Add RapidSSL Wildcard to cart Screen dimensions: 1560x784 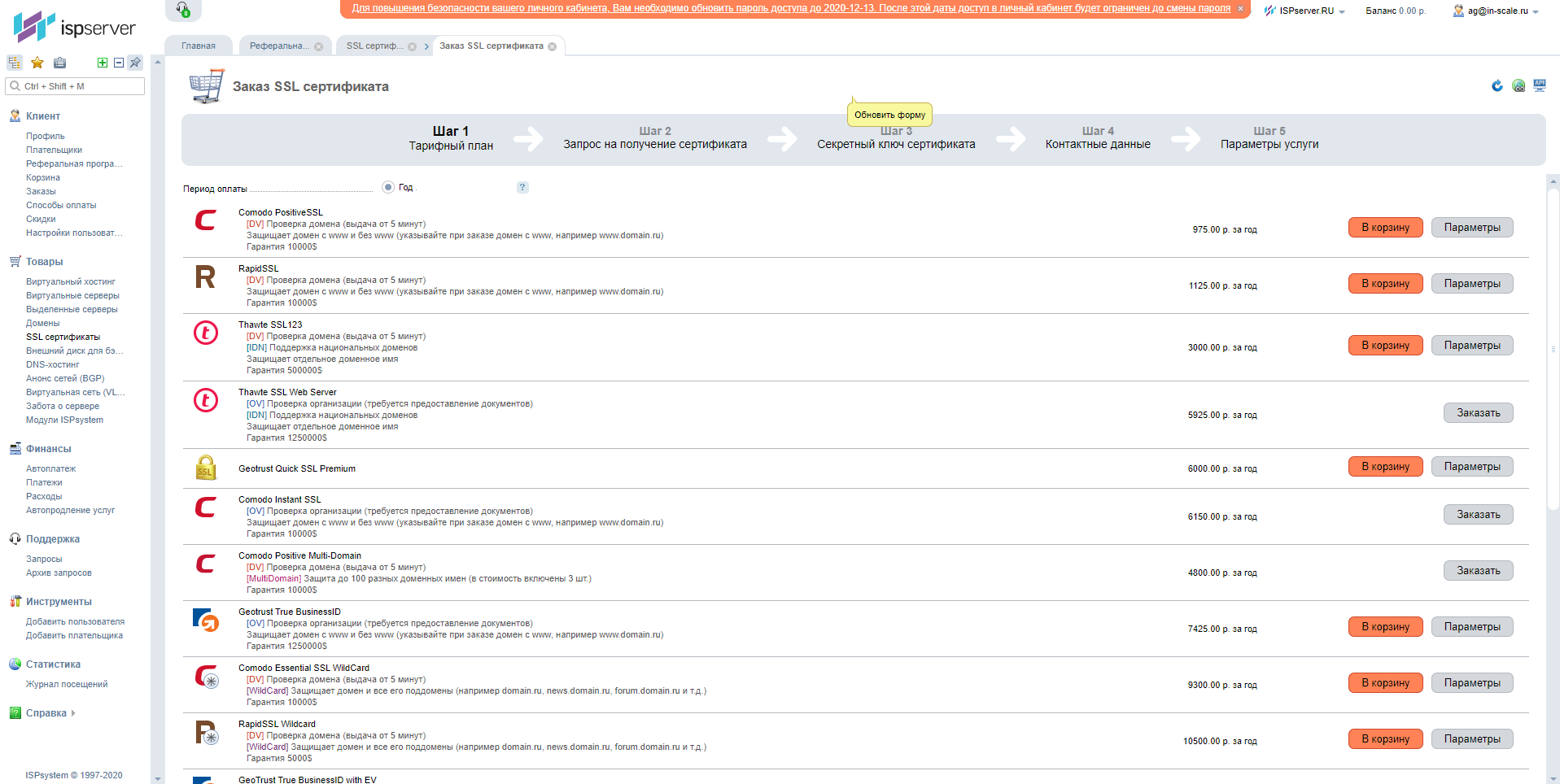(1385, 738)
